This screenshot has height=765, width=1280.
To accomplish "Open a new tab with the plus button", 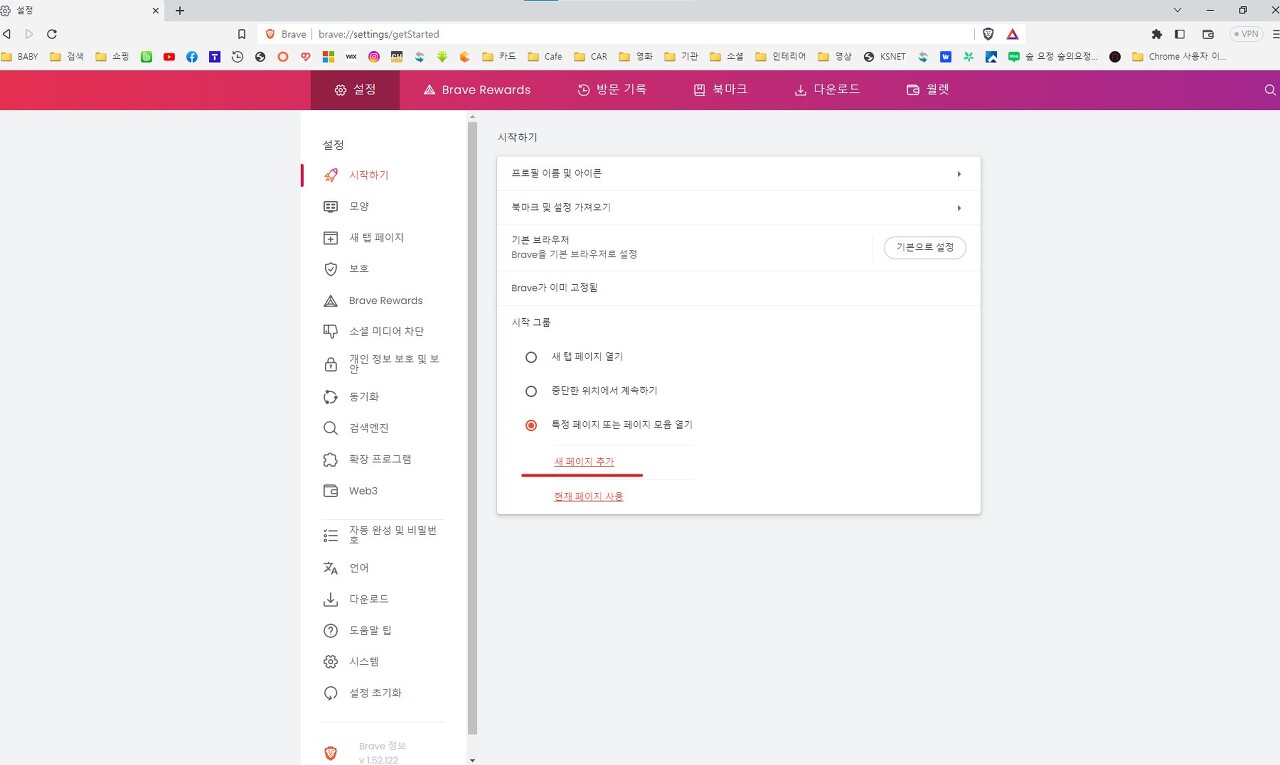I will (x=180, y=10).
